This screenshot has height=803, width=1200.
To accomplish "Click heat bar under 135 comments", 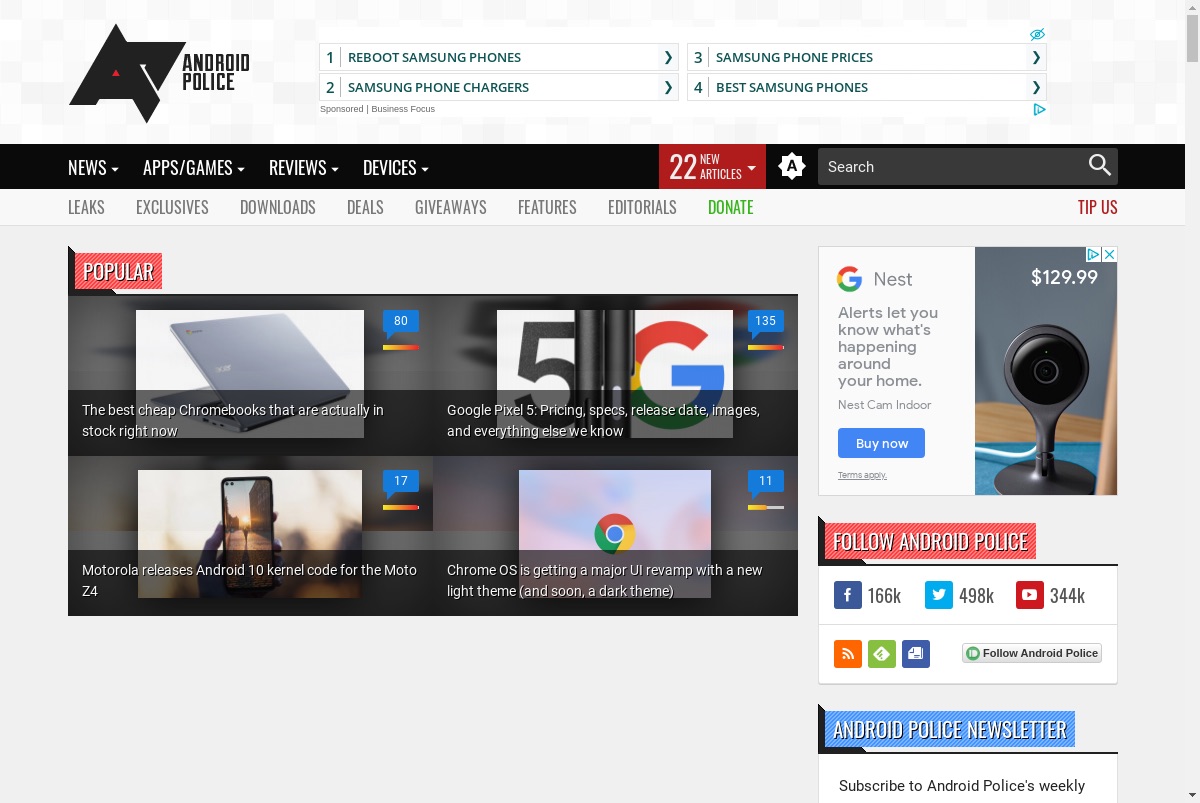I will (766, 347).
